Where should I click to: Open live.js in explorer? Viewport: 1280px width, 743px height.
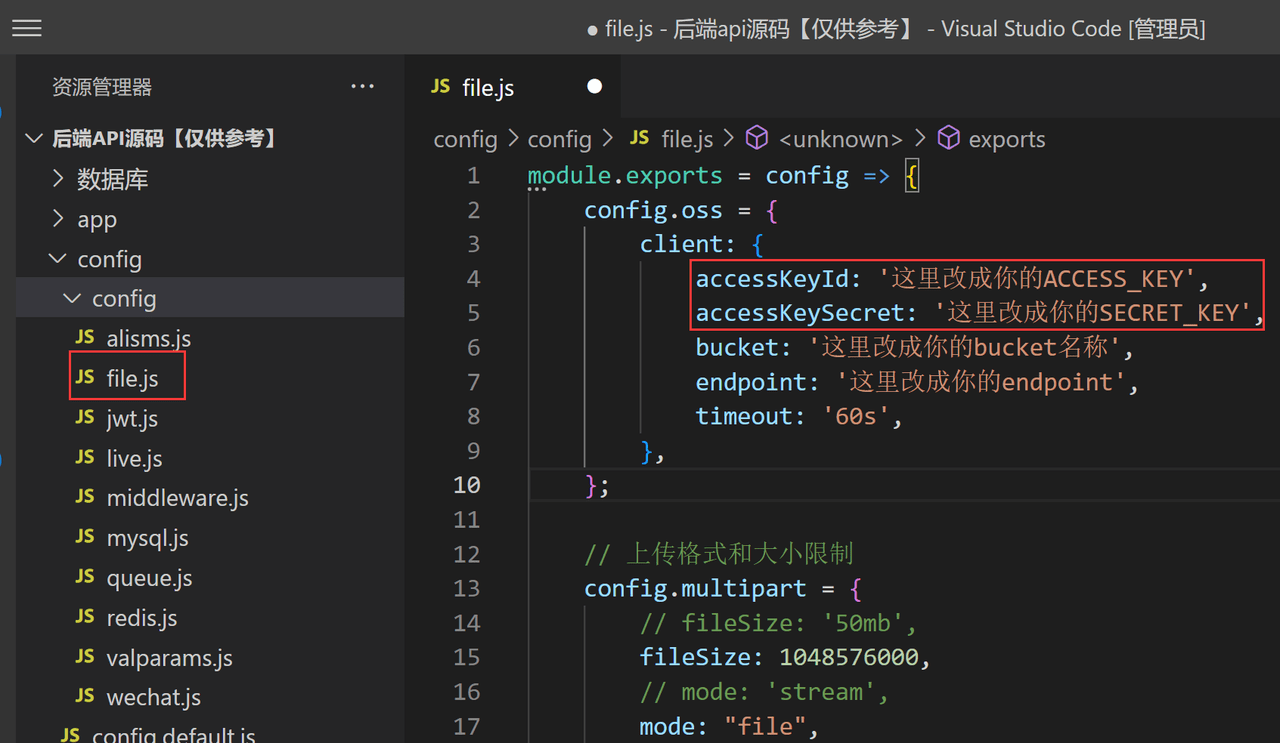click(210, 458)
